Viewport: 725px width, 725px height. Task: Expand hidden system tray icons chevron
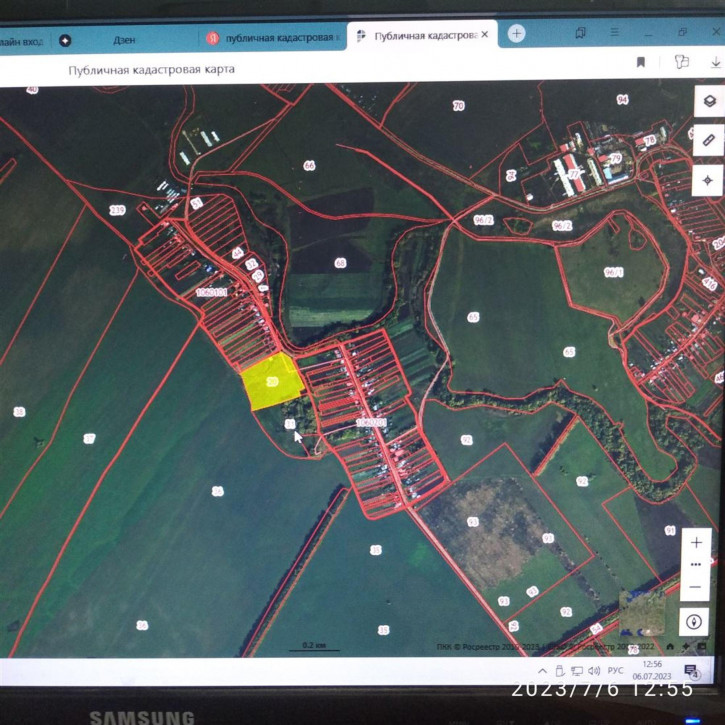[x=543, y=671]
